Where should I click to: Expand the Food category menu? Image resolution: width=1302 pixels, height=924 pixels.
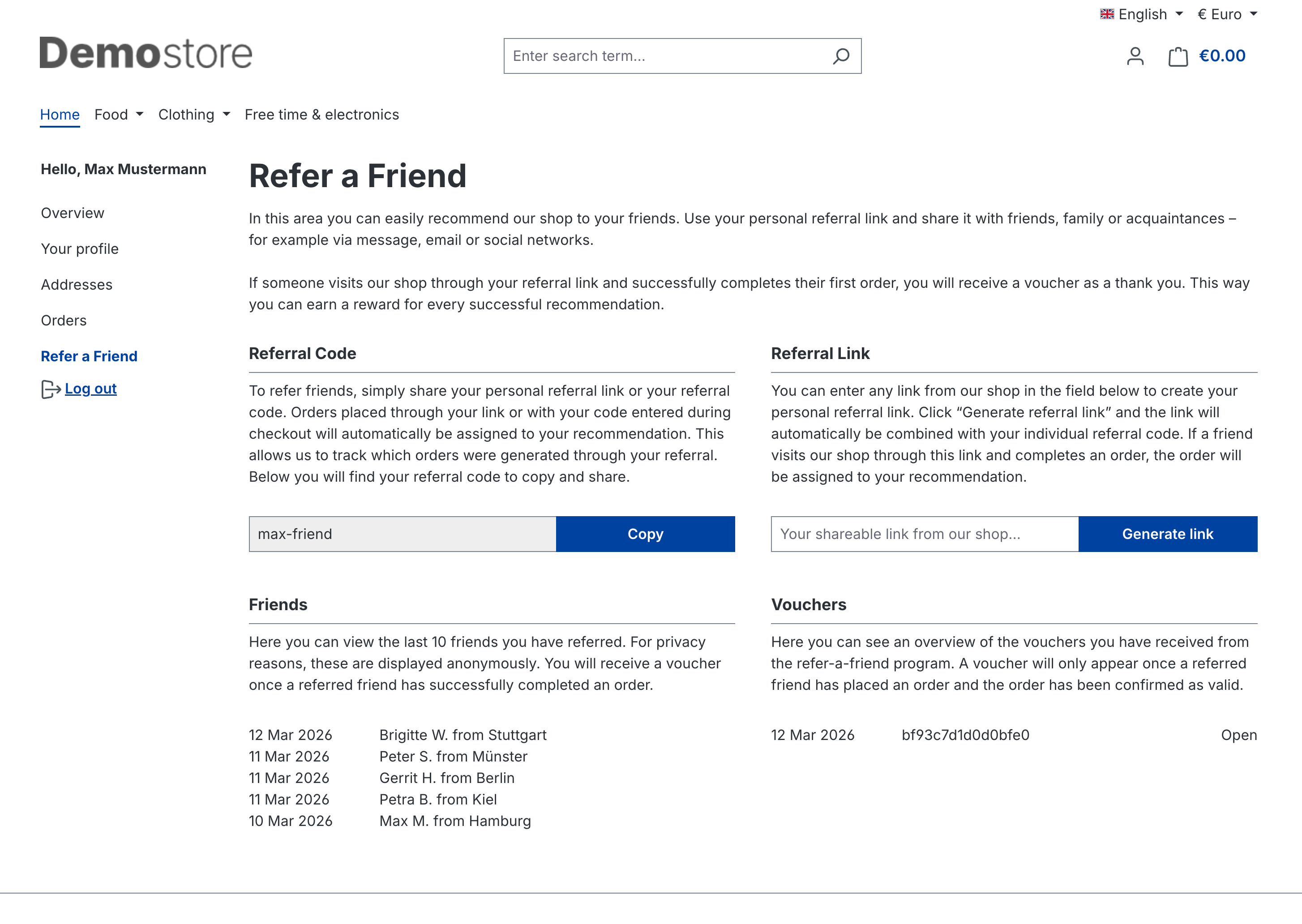[x=118, y=114]
